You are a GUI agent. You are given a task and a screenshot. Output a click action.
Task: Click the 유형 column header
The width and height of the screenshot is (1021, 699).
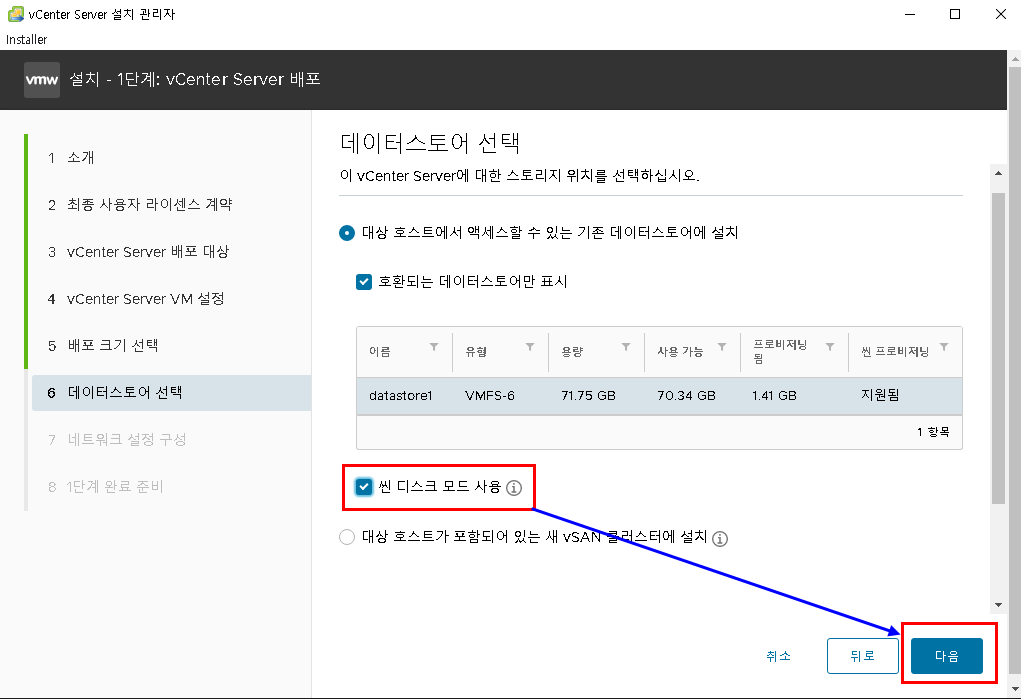click(476, 352)
